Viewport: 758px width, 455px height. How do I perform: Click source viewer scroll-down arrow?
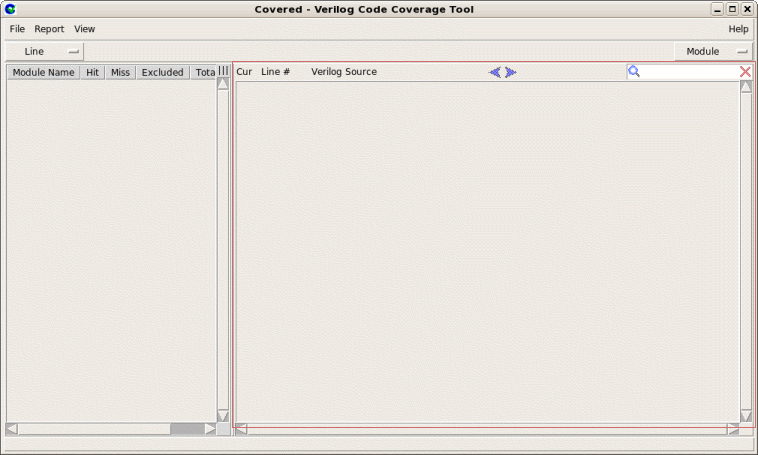tap(746, 416)
